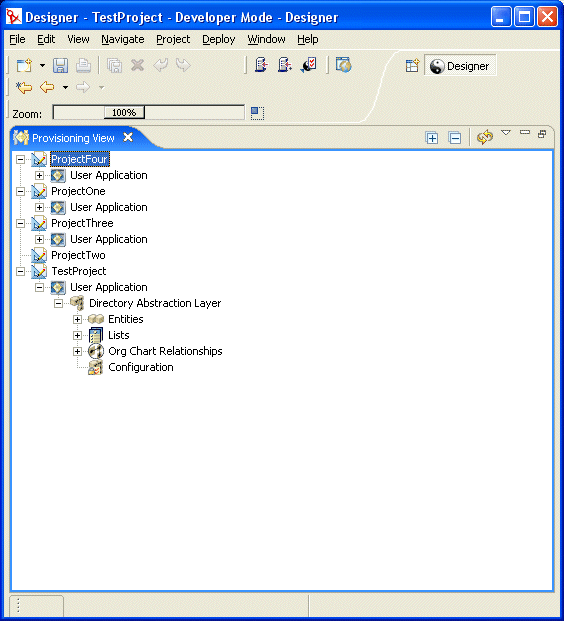Image resolution: width=564 pixels, height=621 pixels.
Task: Expand User Application under ProjectFour
Action: (39, 175)
